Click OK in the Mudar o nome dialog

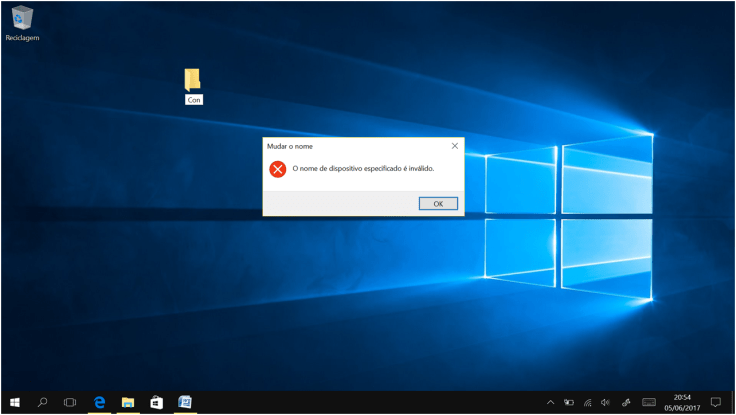coord(438,203)
